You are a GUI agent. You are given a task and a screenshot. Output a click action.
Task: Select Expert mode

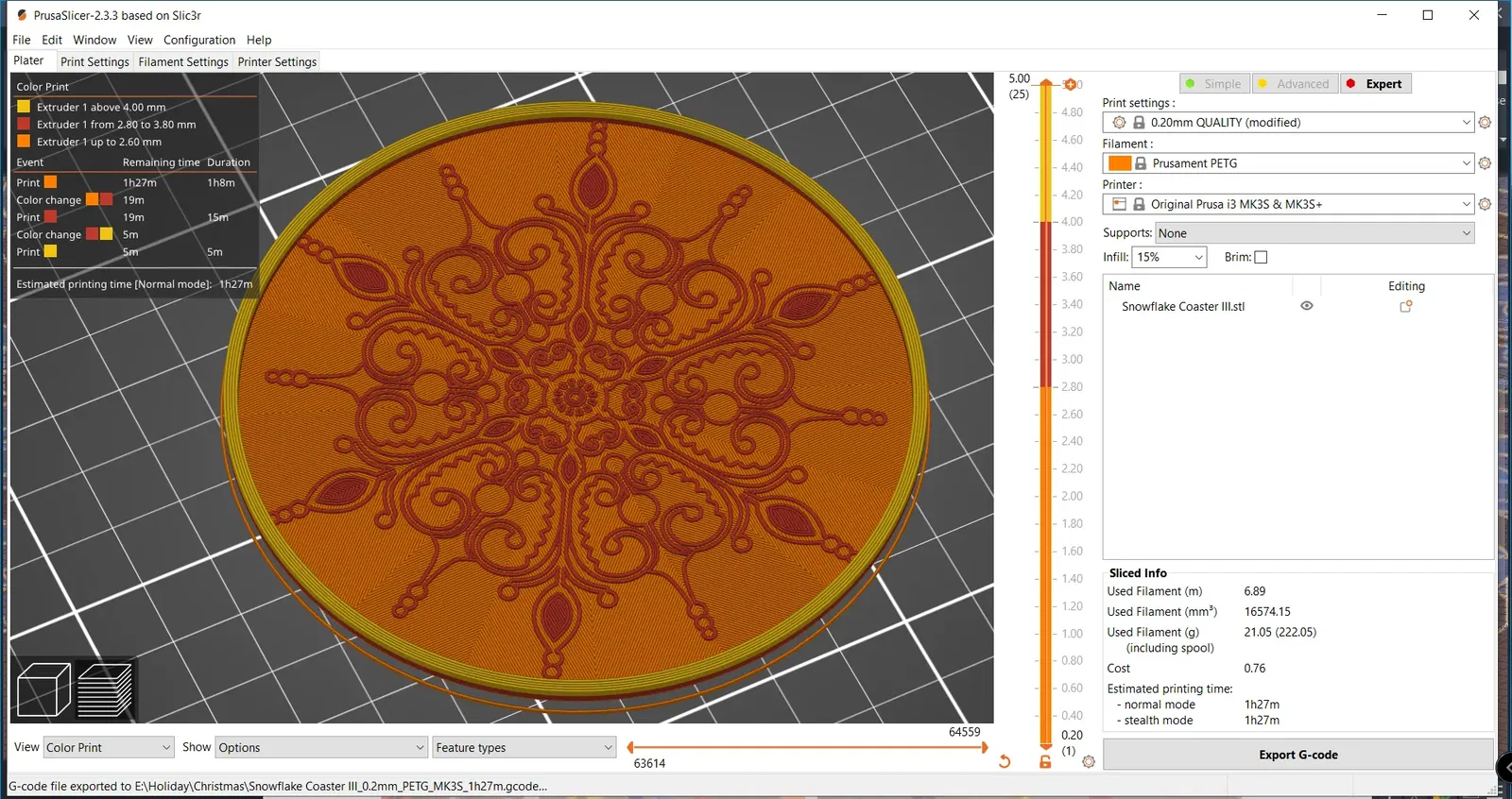1376,84
